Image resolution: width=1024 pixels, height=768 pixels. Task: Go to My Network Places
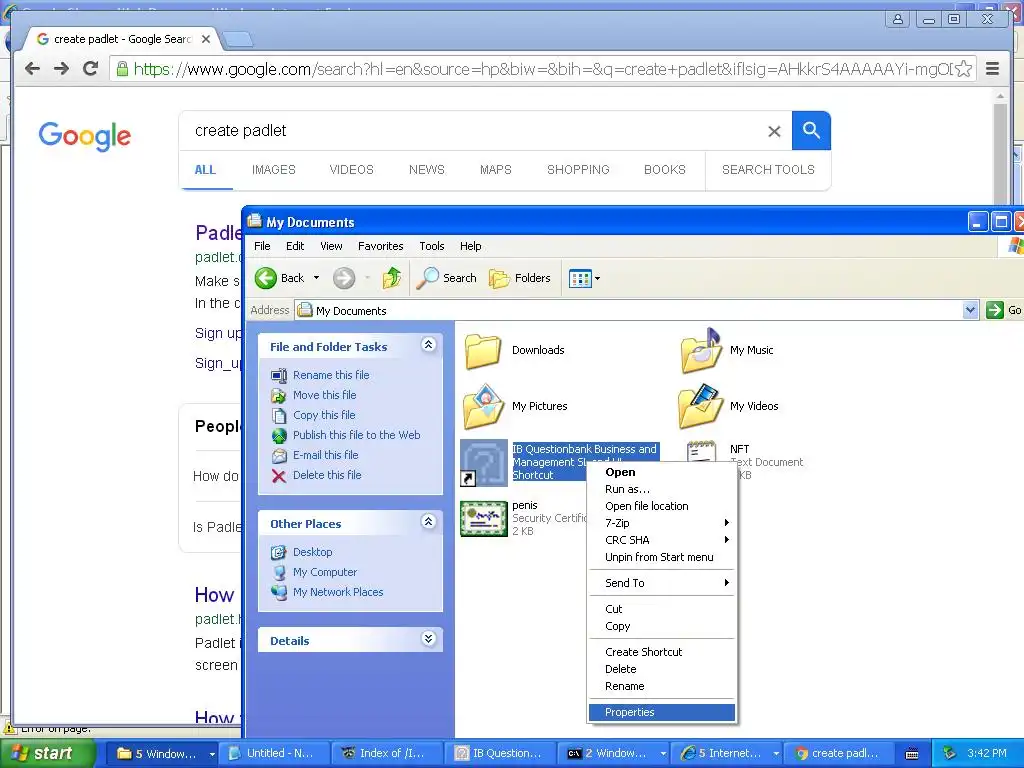click(x=338, y=592)
